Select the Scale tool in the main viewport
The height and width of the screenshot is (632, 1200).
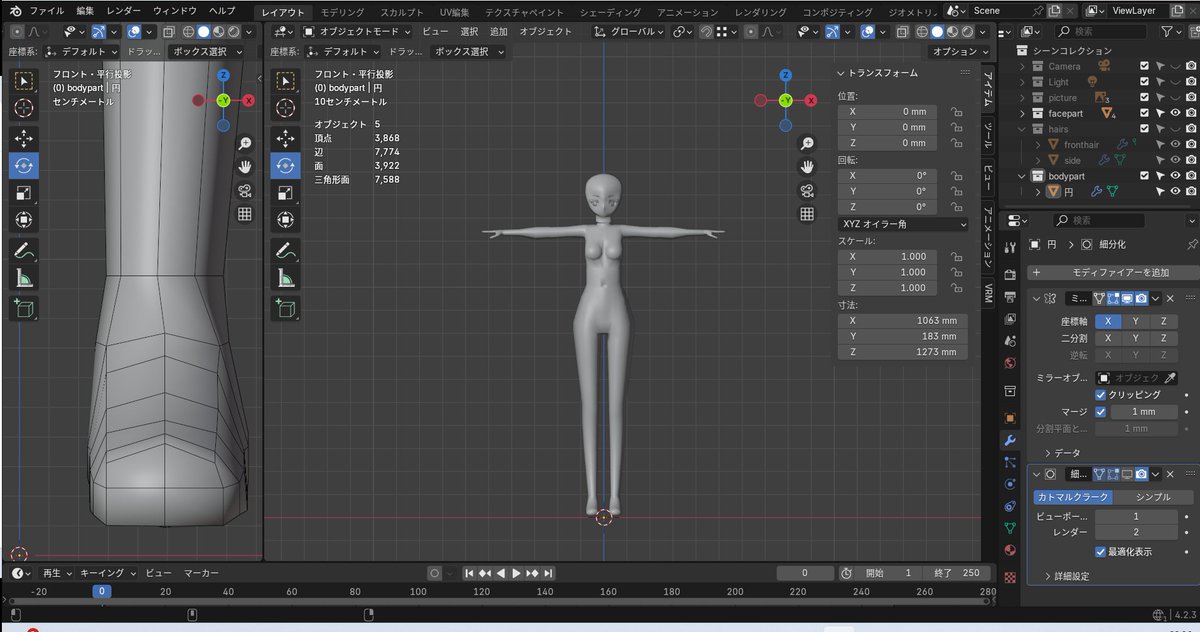click(x=285, y=192)
